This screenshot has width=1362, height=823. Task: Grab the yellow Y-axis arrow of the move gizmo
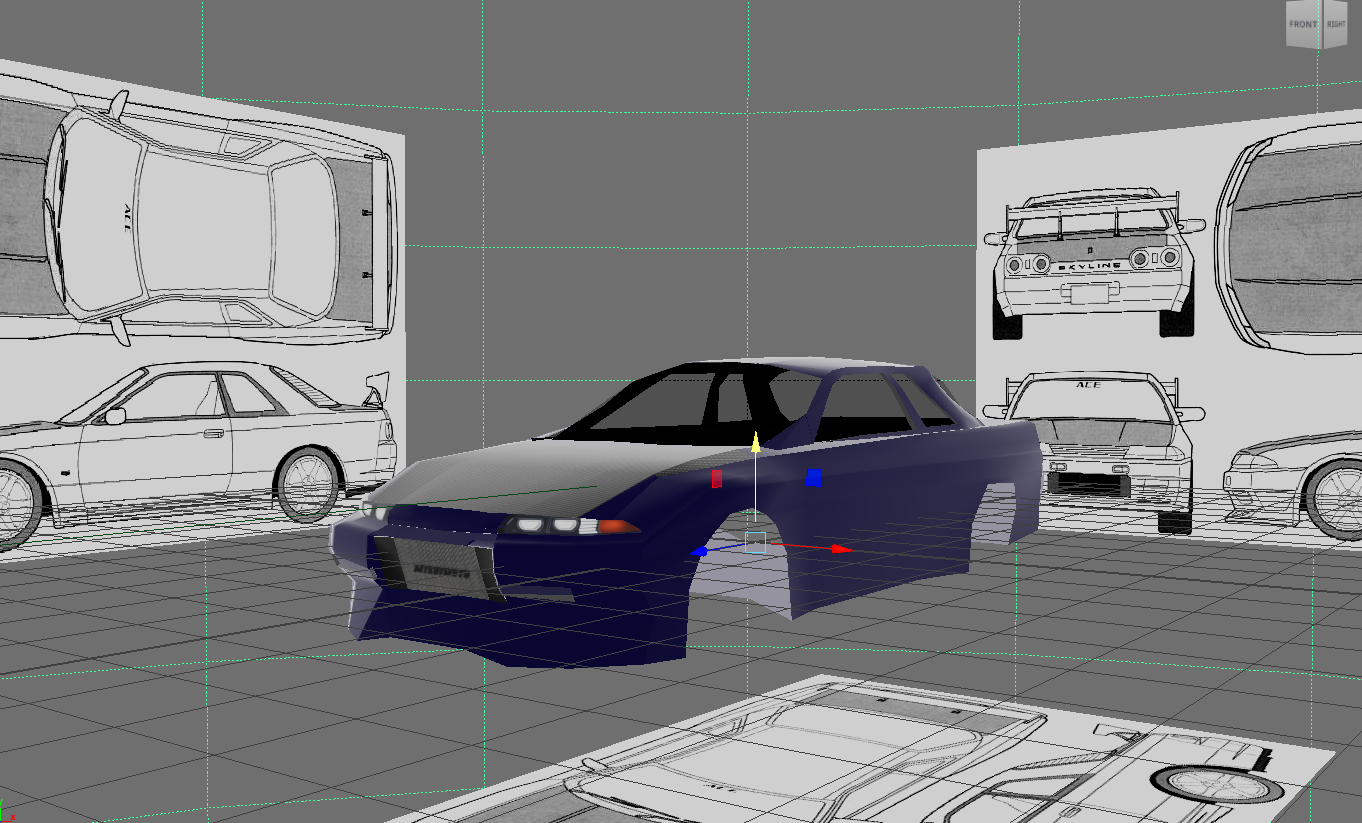tap(756, 442)
